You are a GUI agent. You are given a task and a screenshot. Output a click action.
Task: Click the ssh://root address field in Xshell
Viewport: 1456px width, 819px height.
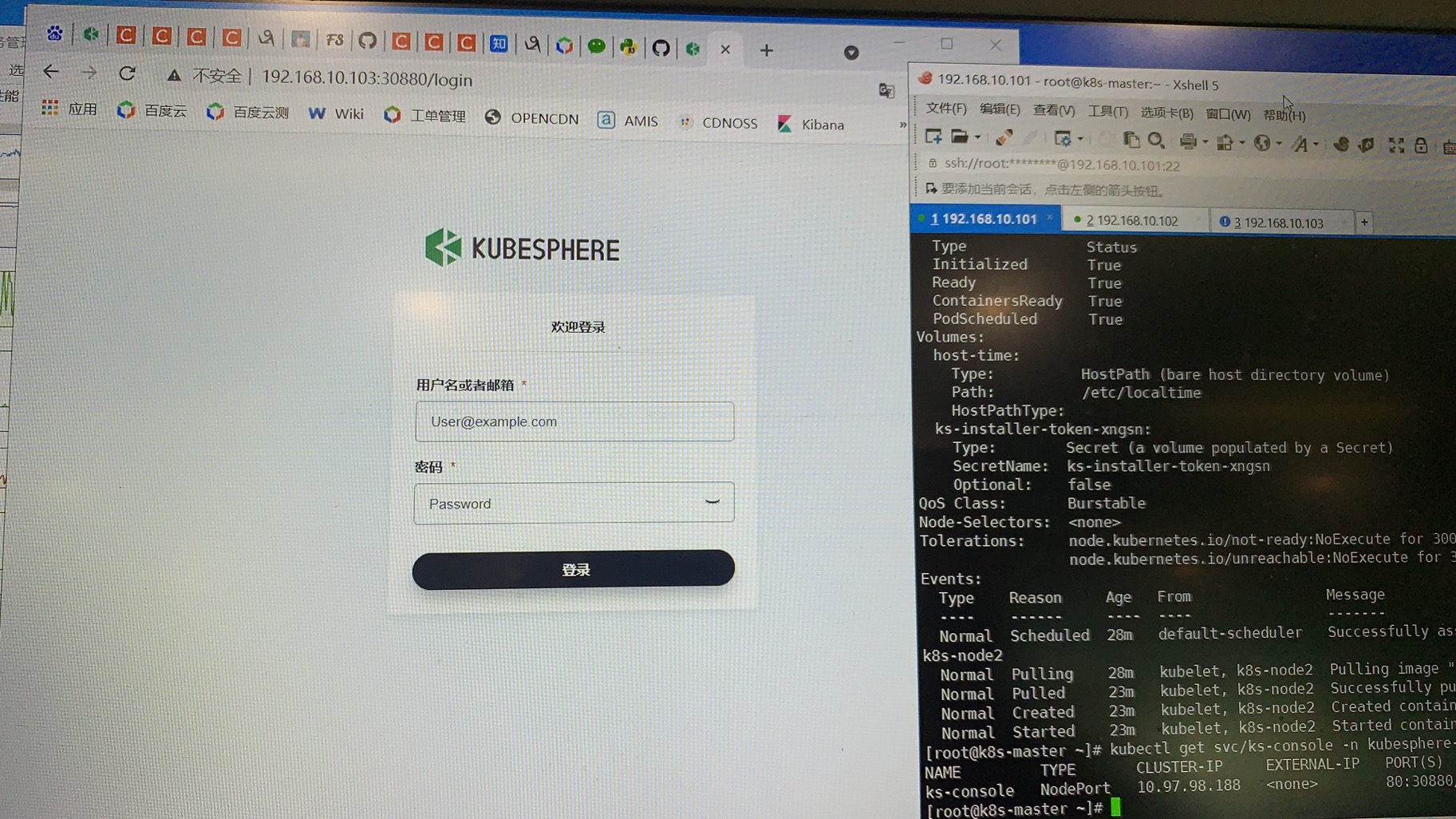tap(1061, 164)
